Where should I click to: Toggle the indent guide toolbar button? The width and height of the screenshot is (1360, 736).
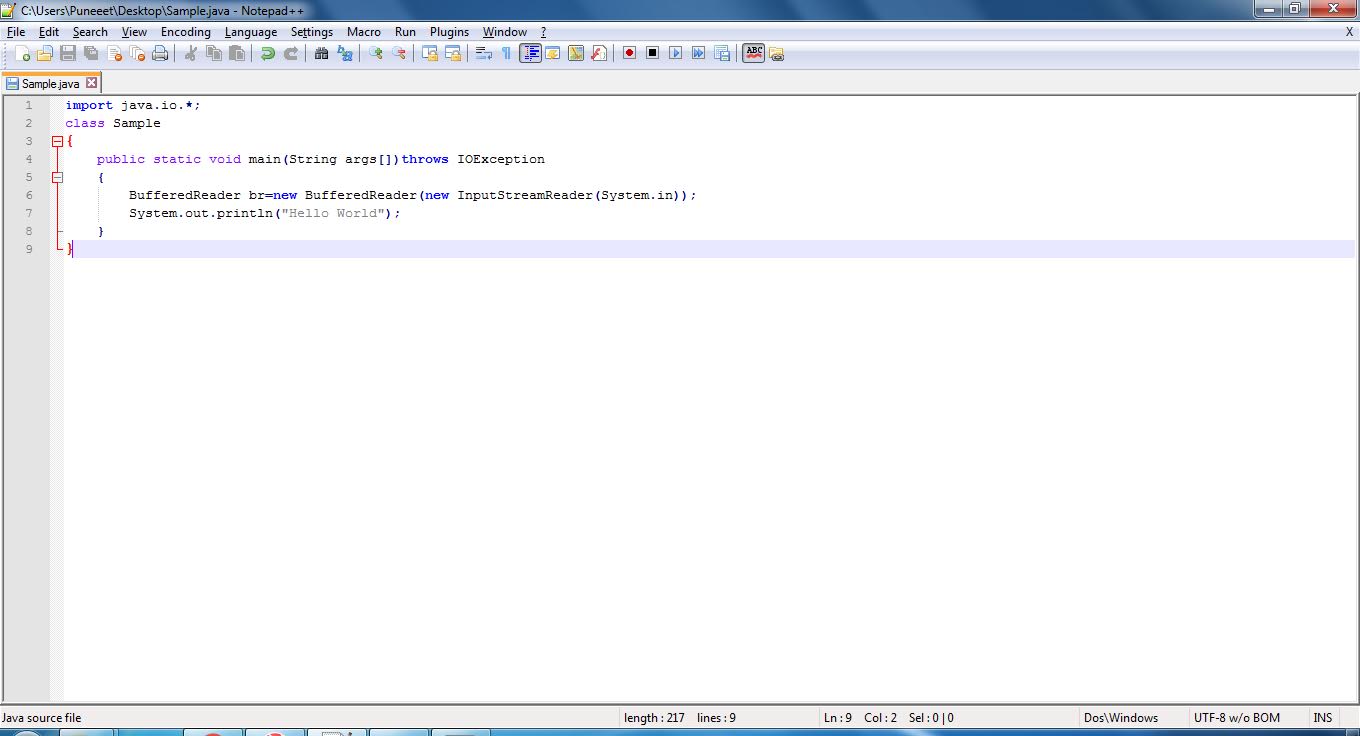[x=530, y=53]
